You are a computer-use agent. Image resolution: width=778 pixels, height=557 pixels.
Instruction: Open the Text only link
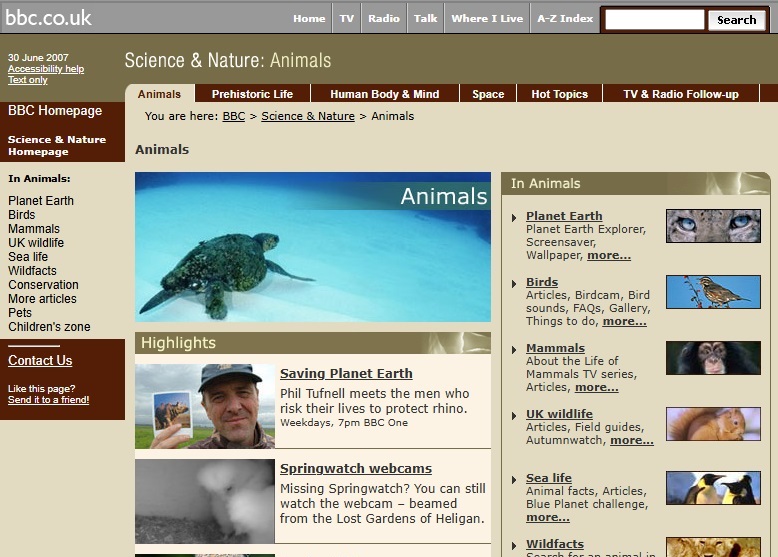[x=27, y=80]
